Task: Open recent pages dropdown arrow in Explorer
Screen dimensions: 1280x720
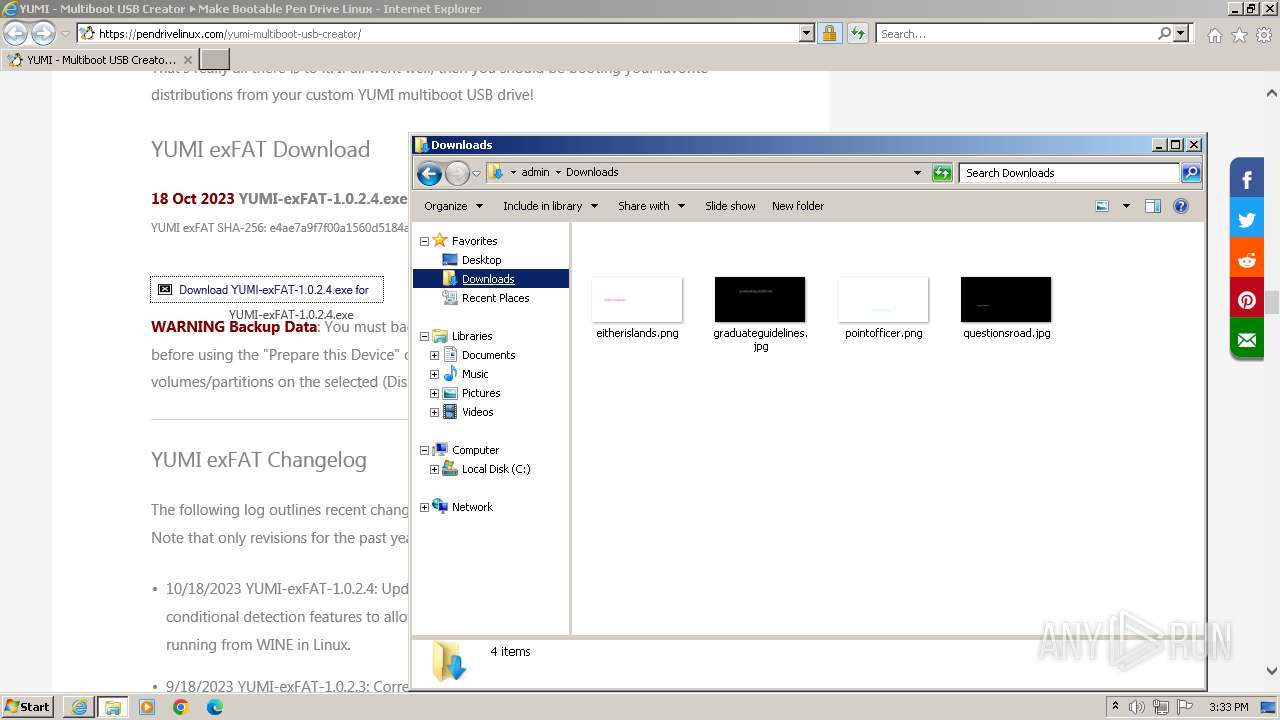Action: pyautogui.click(x=477, y=173)
